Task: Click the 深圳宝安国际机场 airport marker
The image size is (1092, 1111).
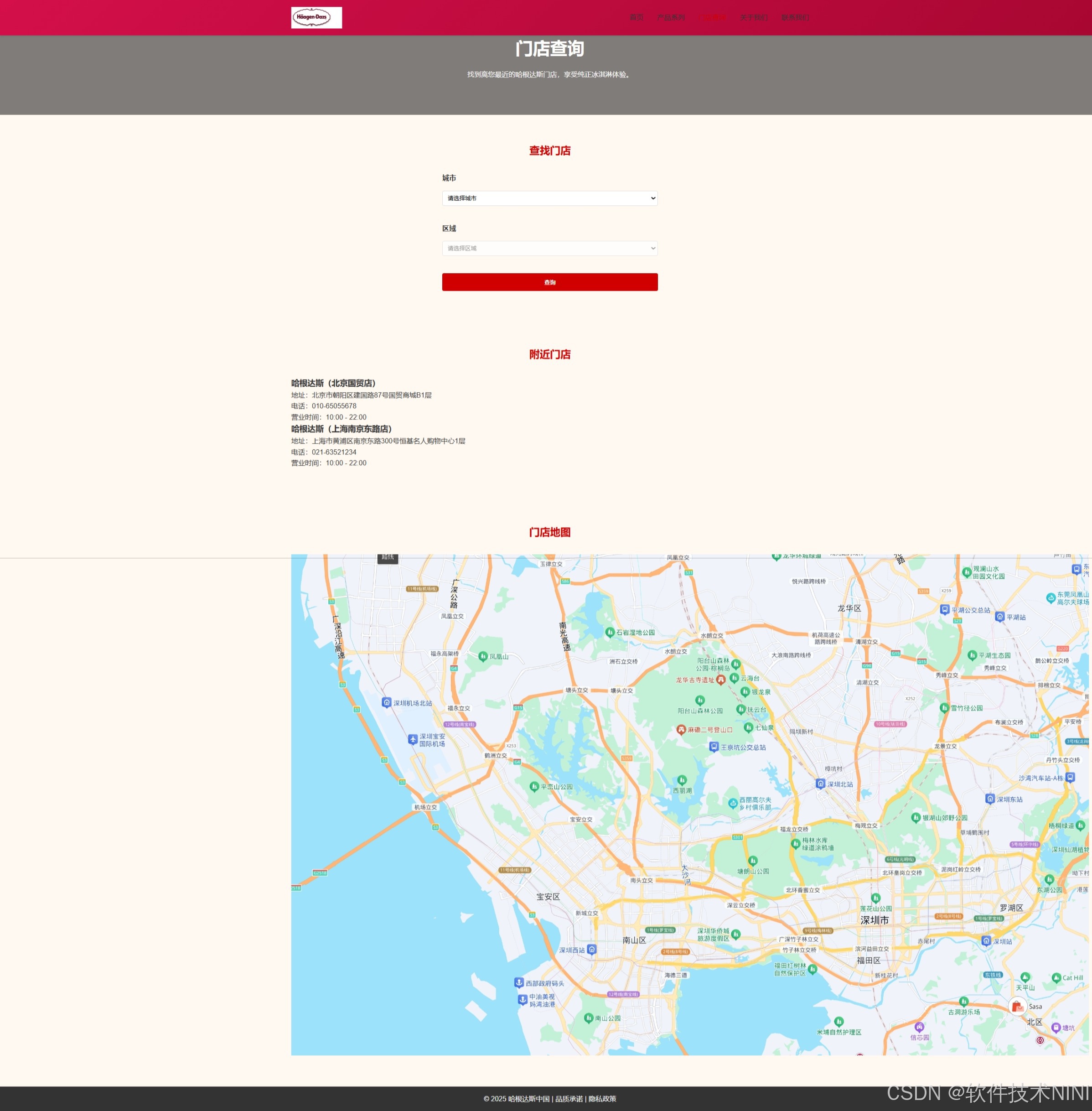Action: [x=412, y=739]
